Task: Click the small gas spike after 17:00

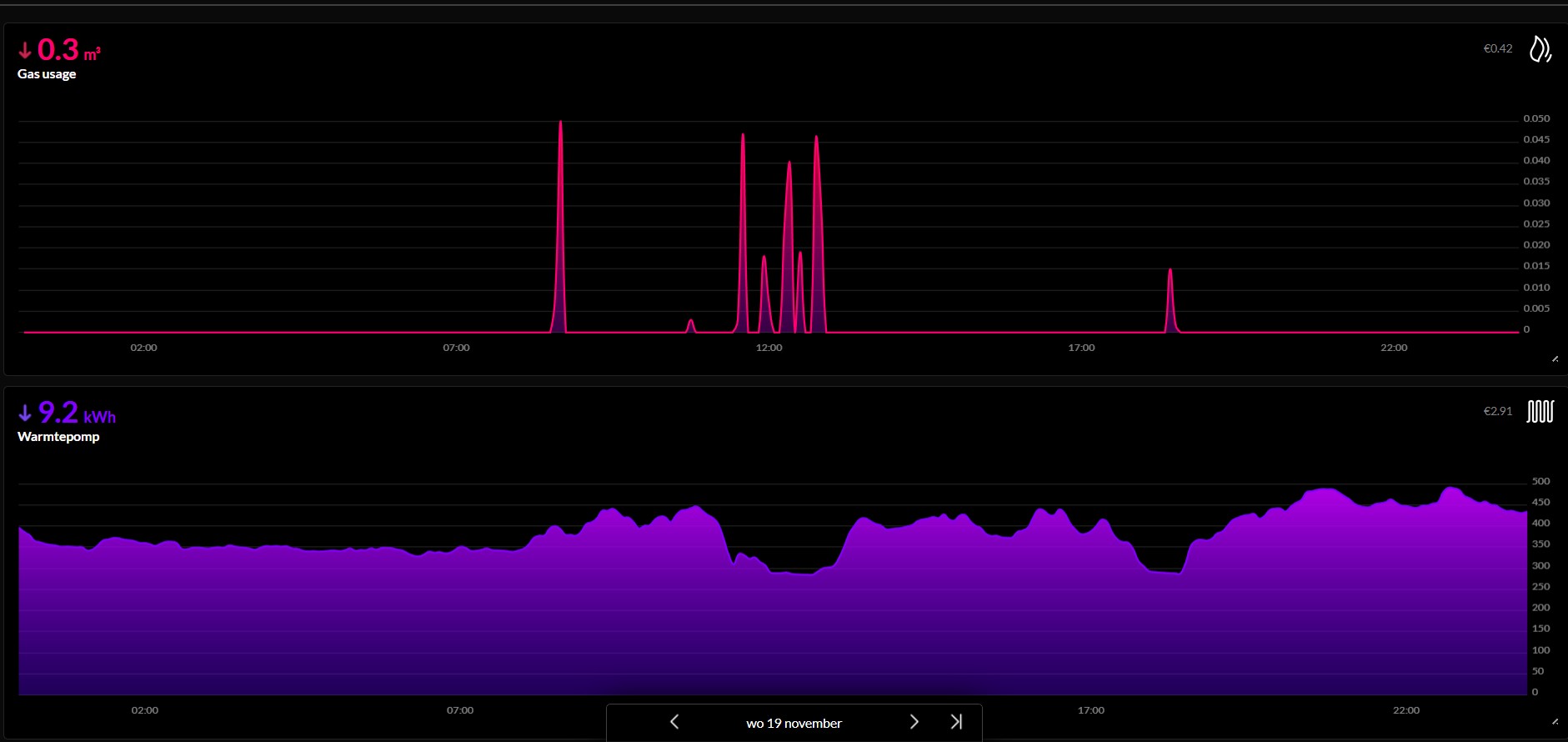Action: point(1170,272)
